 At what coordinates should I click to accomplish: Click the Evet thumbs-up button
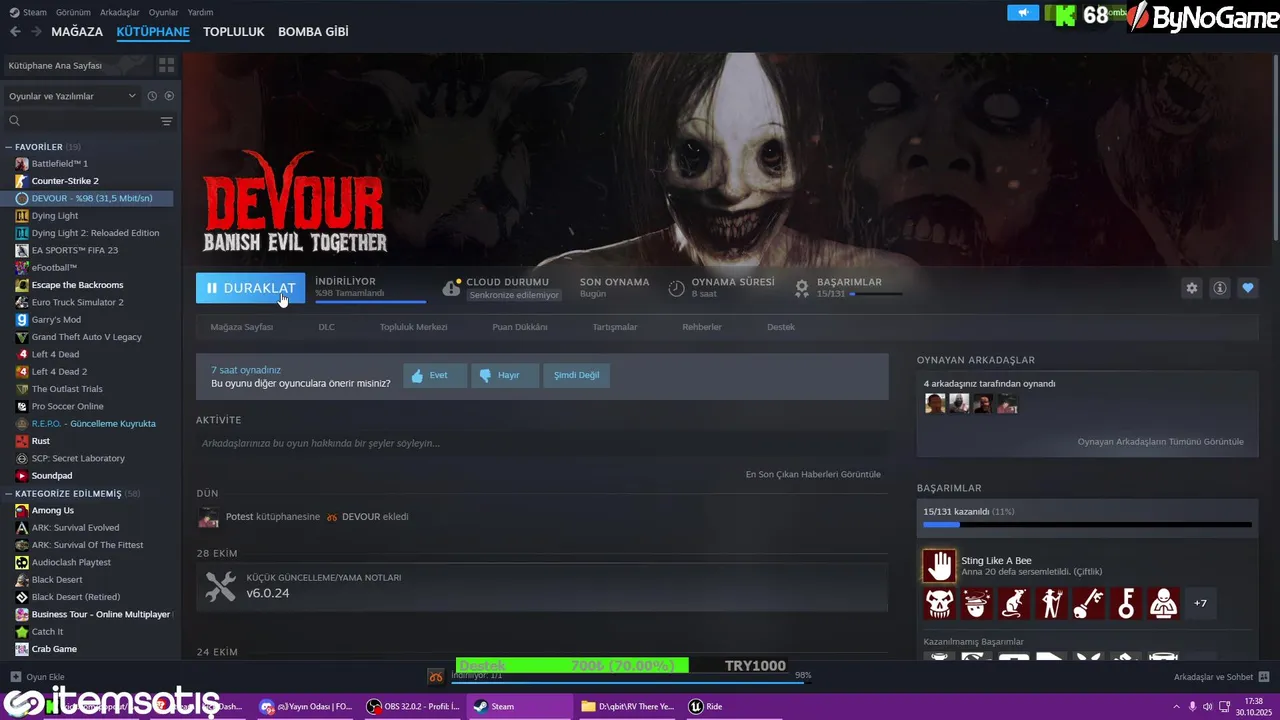pyautogui.click(x=435, y=375)
